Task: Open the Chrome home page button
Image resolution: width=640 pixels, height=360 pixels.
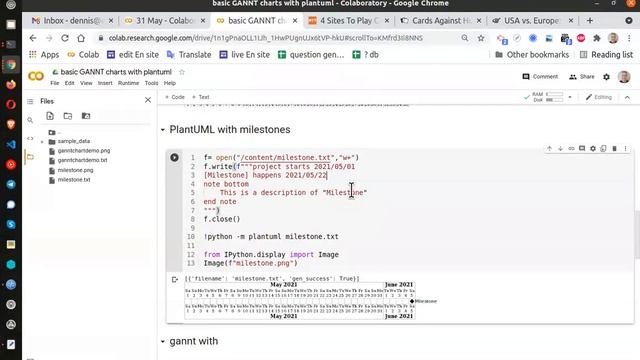Action: [x=81, y=38]
